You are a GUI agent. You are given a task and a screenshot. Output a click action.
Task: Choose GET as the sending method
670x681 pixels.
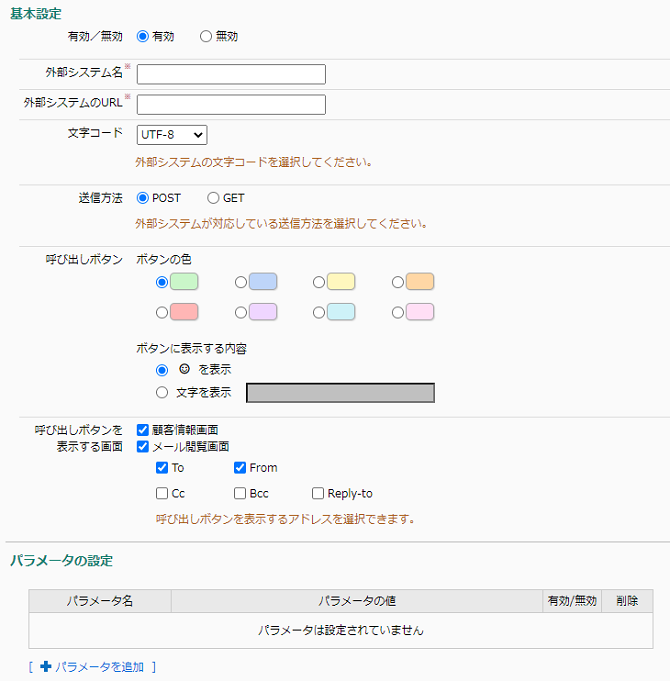tap(213, 198)
